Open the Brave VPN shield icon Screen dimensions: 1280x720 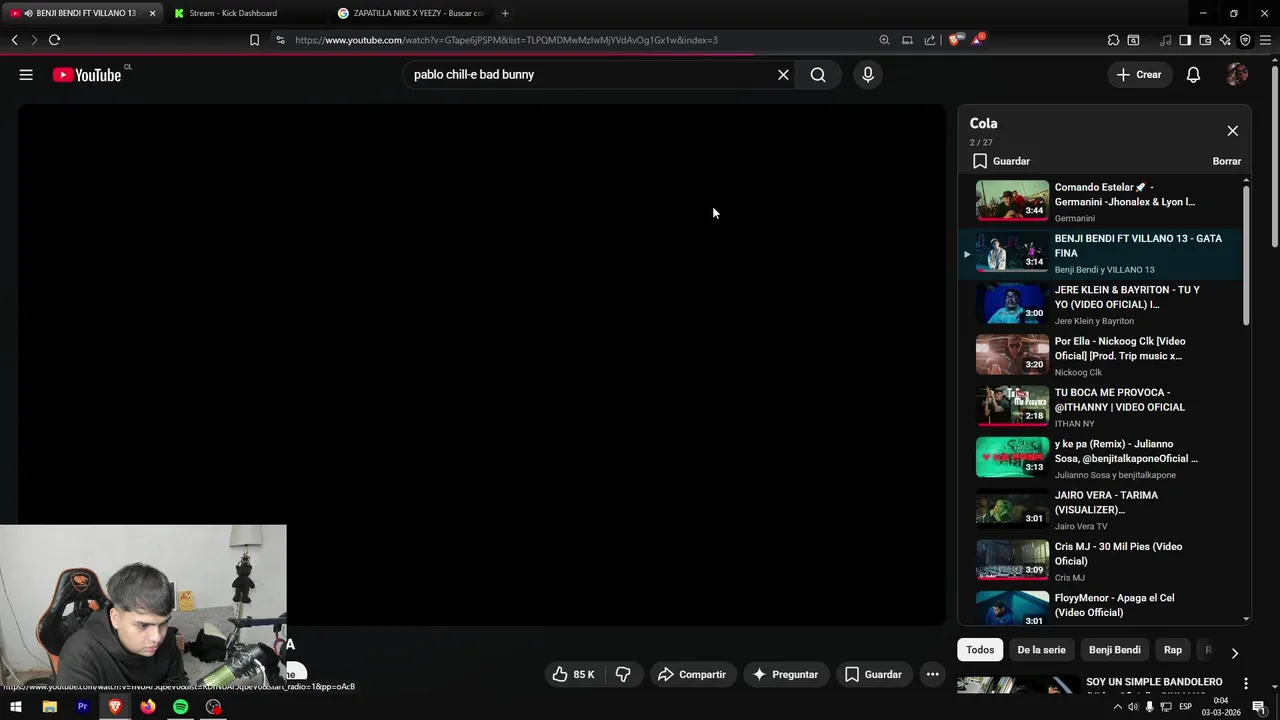click(1245, 40)
